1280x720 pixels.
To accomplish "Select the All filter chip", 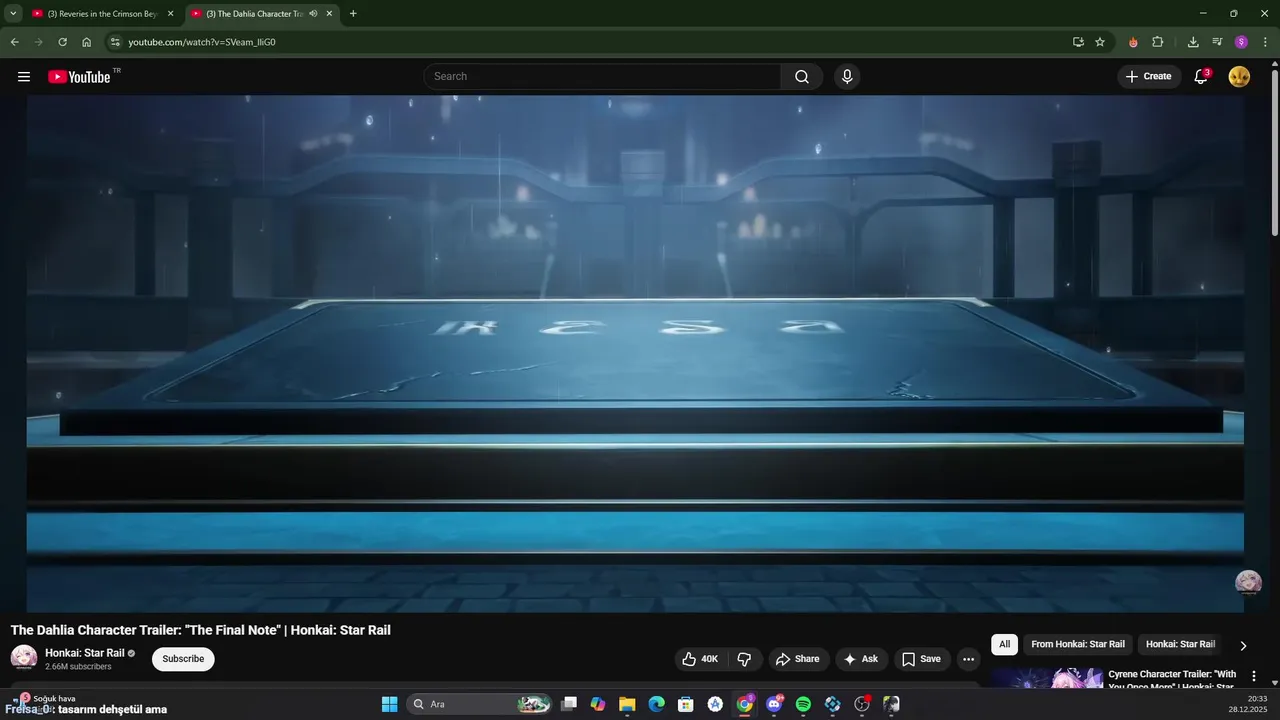I will point(1004,645).
